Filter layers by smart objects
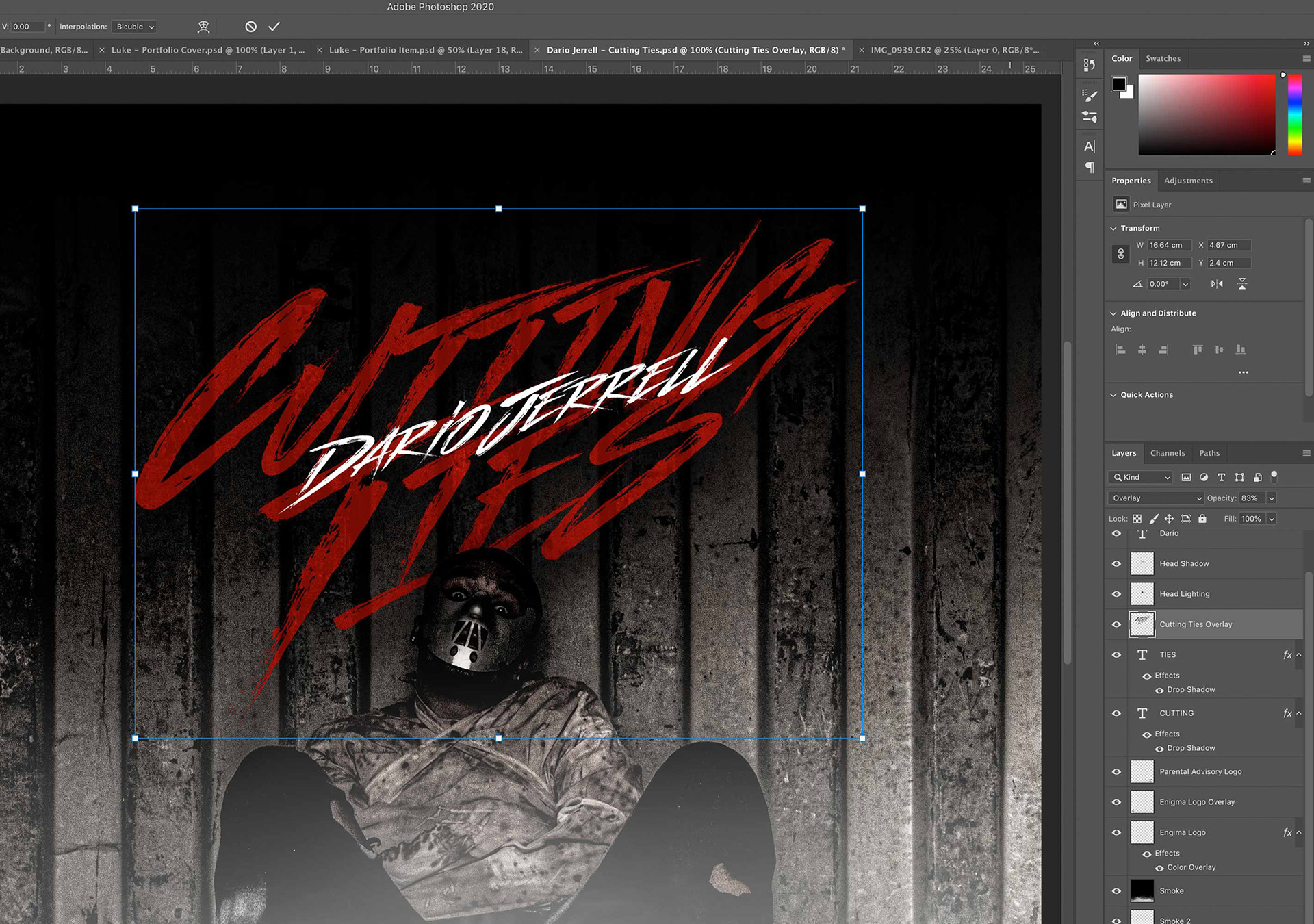This screenshot has width=1314, height=924. 1258,478
